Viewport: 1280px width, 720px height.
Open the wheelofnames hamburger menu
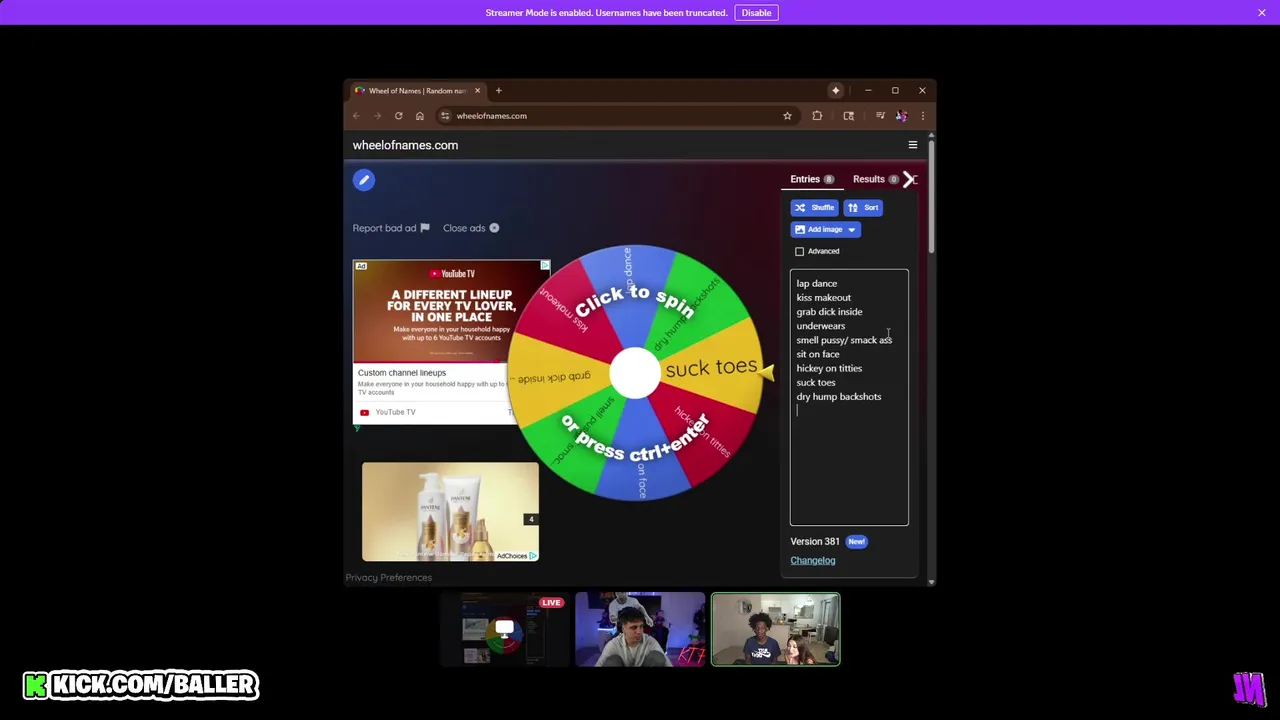pyautogui.click(x=912, y=145)
